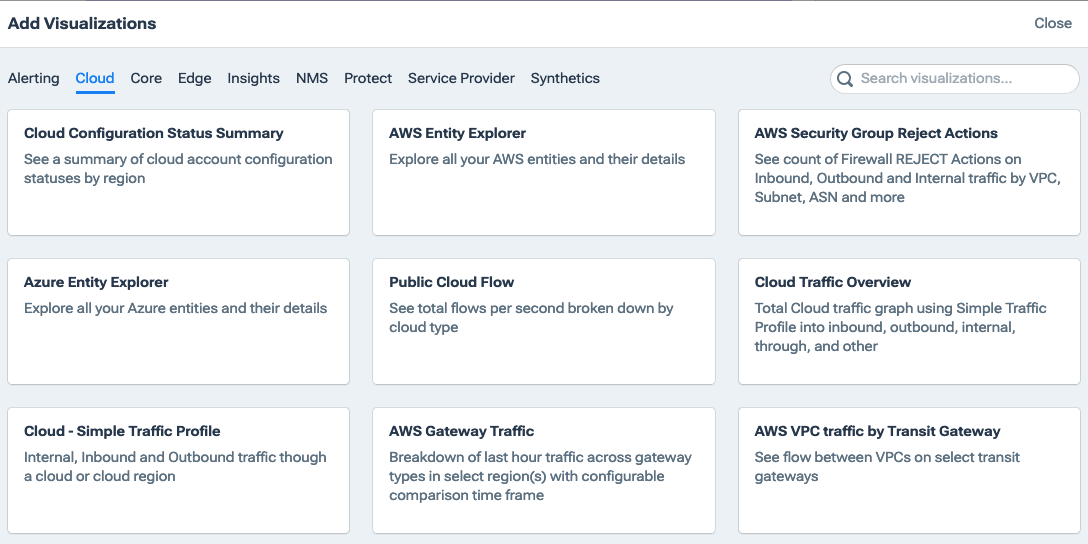Add the AWS Gateway Traffic visualization

coord(544,470)
